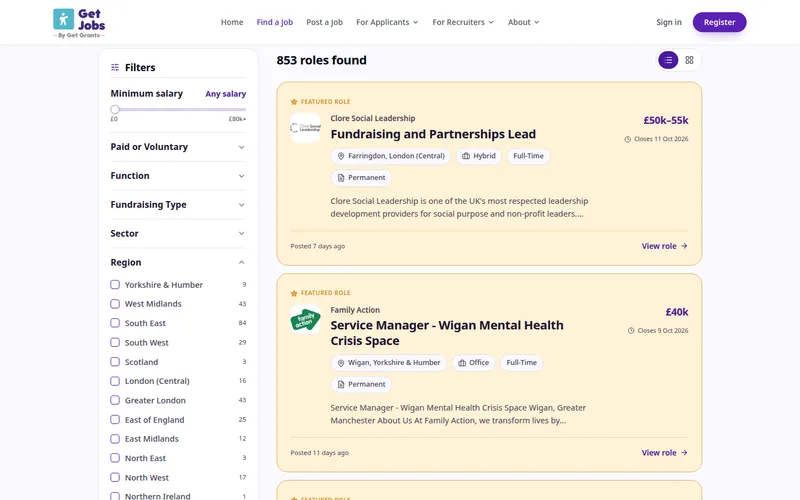Go to the Home page
This screenshot has height=500, width=800.
232,22
